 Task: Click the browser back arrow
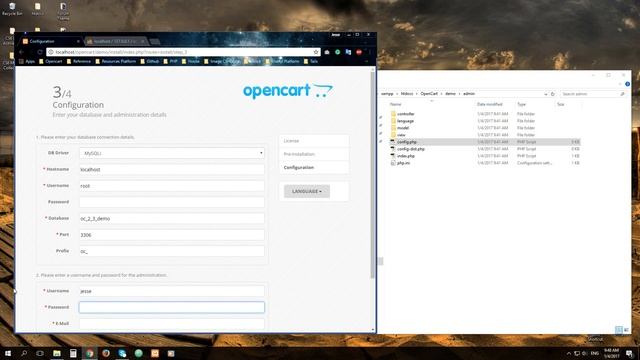point(22,52)
